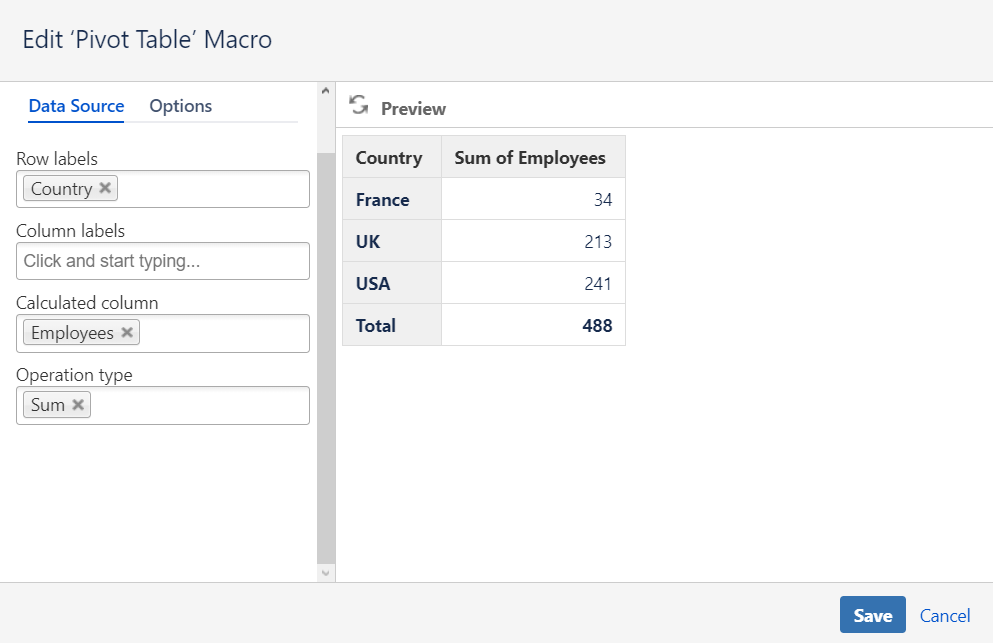Save the Pivot Table macro
Viewport: 993px width, 643px height.
coord(872,615)
